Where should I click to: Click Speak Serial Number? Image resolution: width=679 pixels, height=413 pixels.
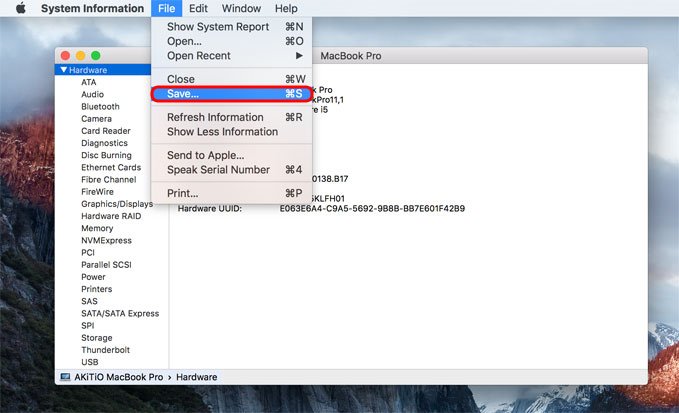pyautogui.click(x=218, y=170)
